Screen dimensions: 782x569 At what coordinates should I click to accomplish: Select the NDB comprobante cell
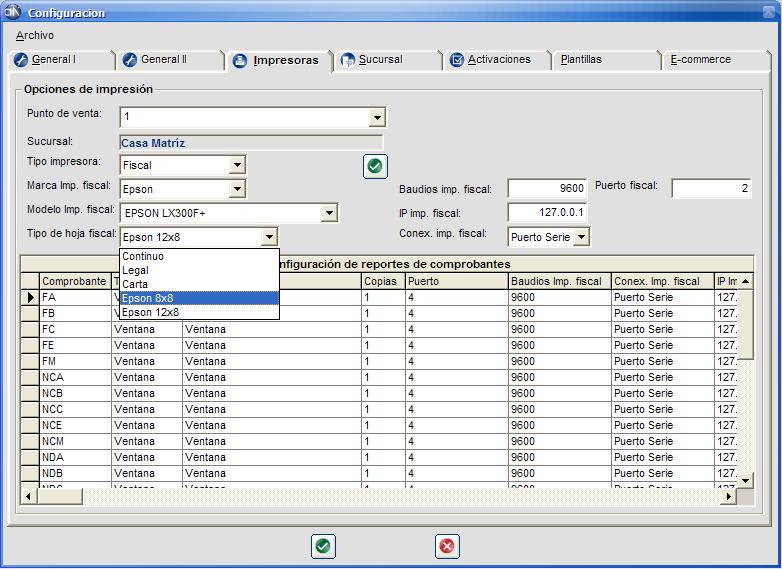75,473
